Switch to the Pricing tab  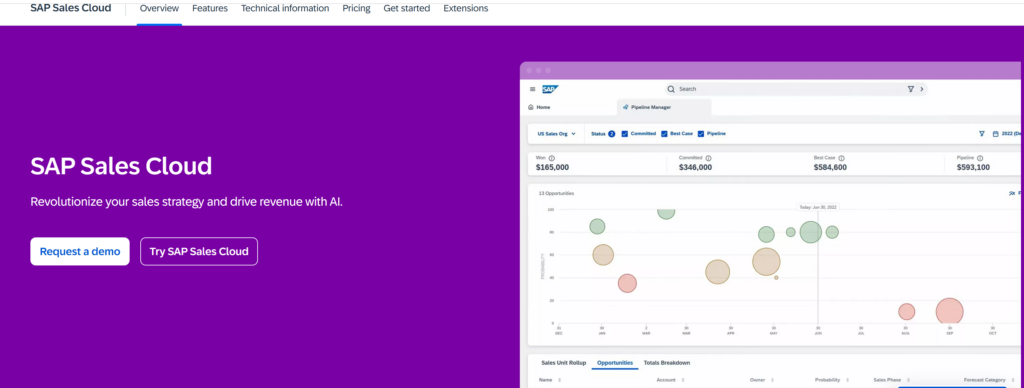coord(356,8)
